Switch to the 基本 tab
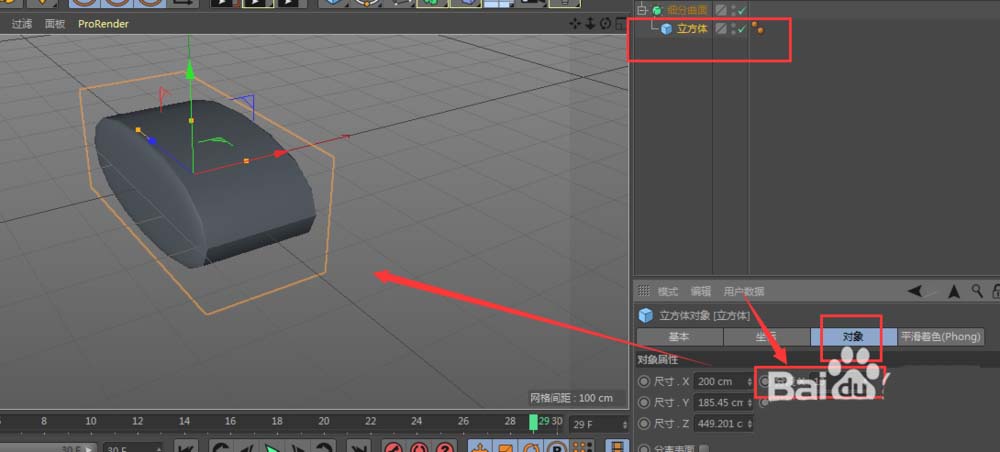This screenshot has width=1000, height=452. coord(679,337)
